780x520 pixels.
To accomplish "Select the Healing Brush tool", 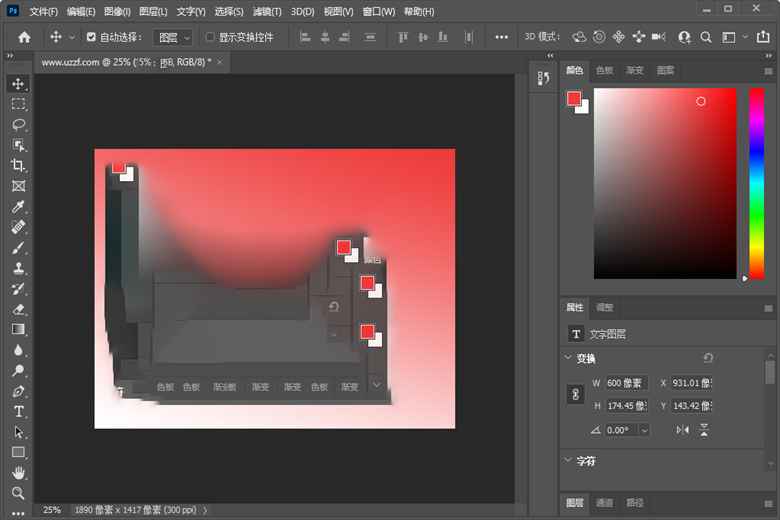I will pyautogui.click(x=18, y=227).
